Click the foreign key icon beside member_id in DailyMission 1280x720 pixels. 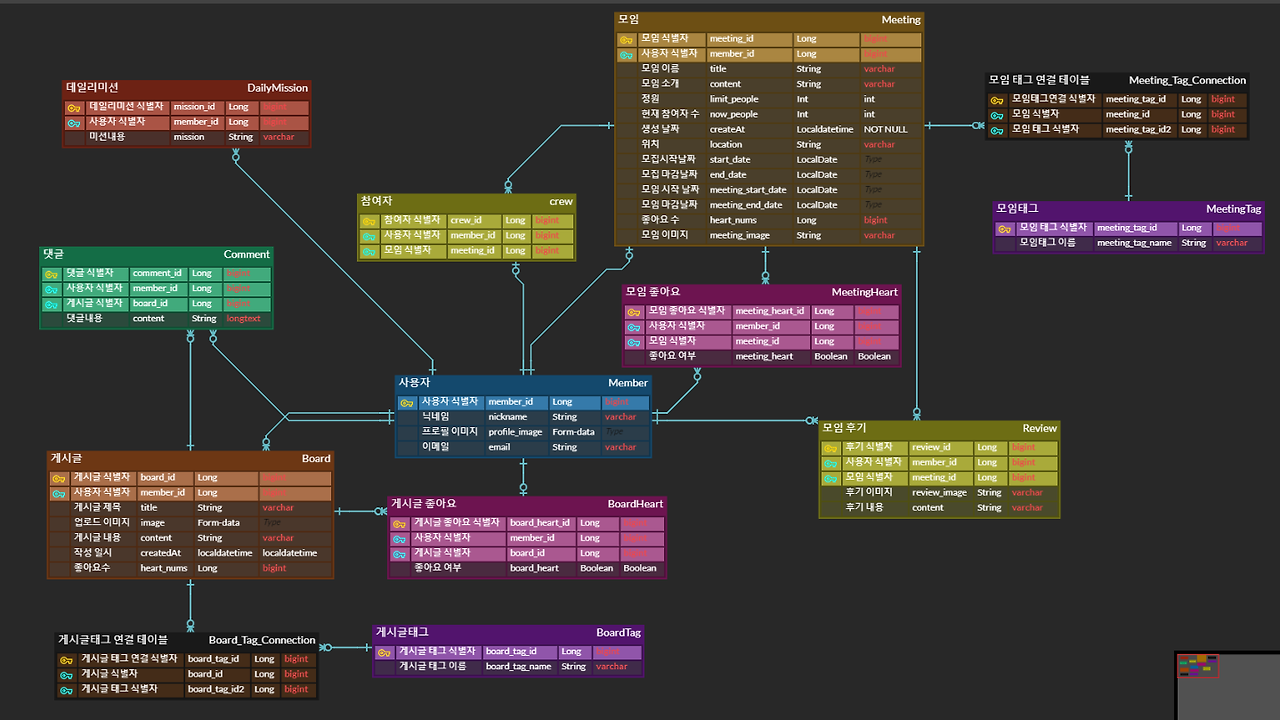click(74, 122)
